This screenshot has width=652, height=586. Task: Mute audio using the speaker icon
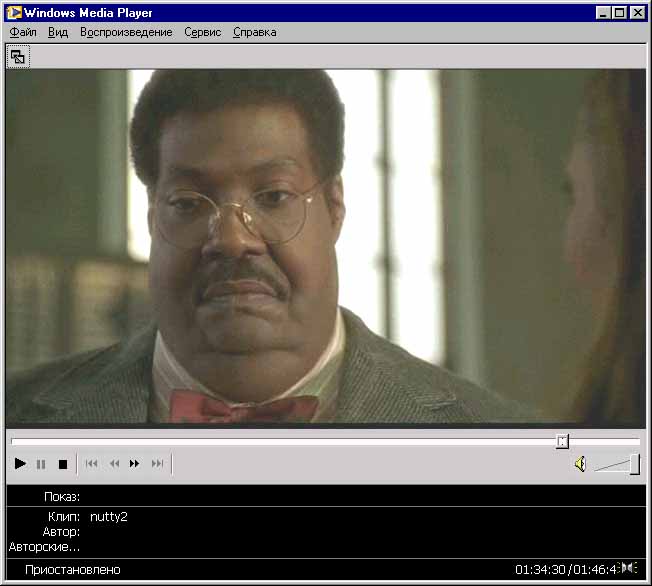click(580, 464)
